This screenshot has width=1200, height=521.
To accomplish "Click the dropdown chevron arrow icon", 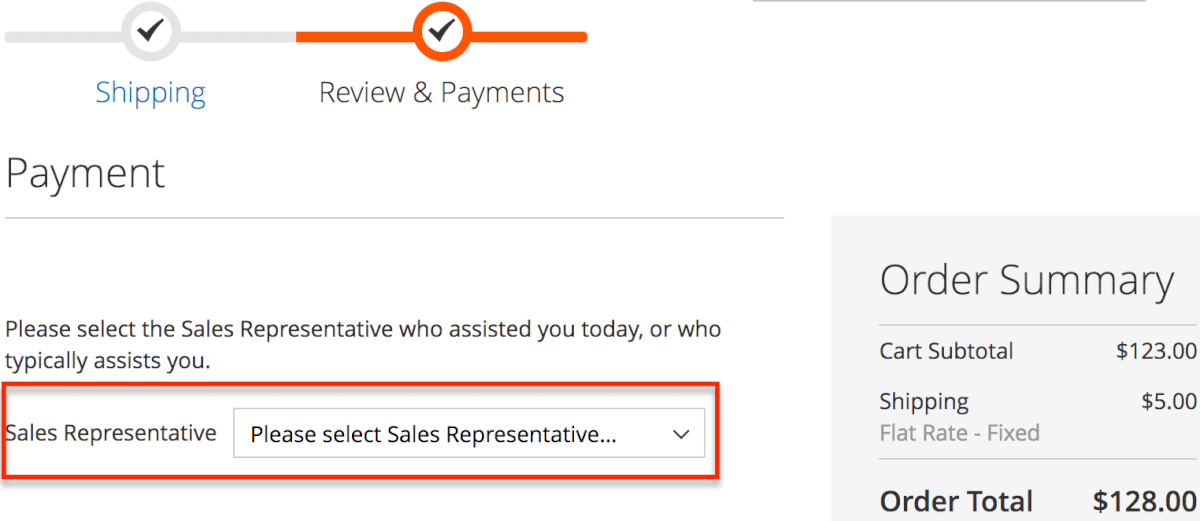I will pos(681,434).
